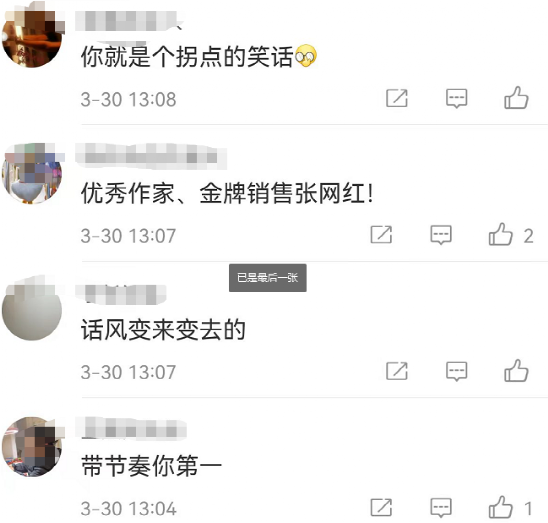Reply to the comment '带节奏你第一'

click(441, 508)
